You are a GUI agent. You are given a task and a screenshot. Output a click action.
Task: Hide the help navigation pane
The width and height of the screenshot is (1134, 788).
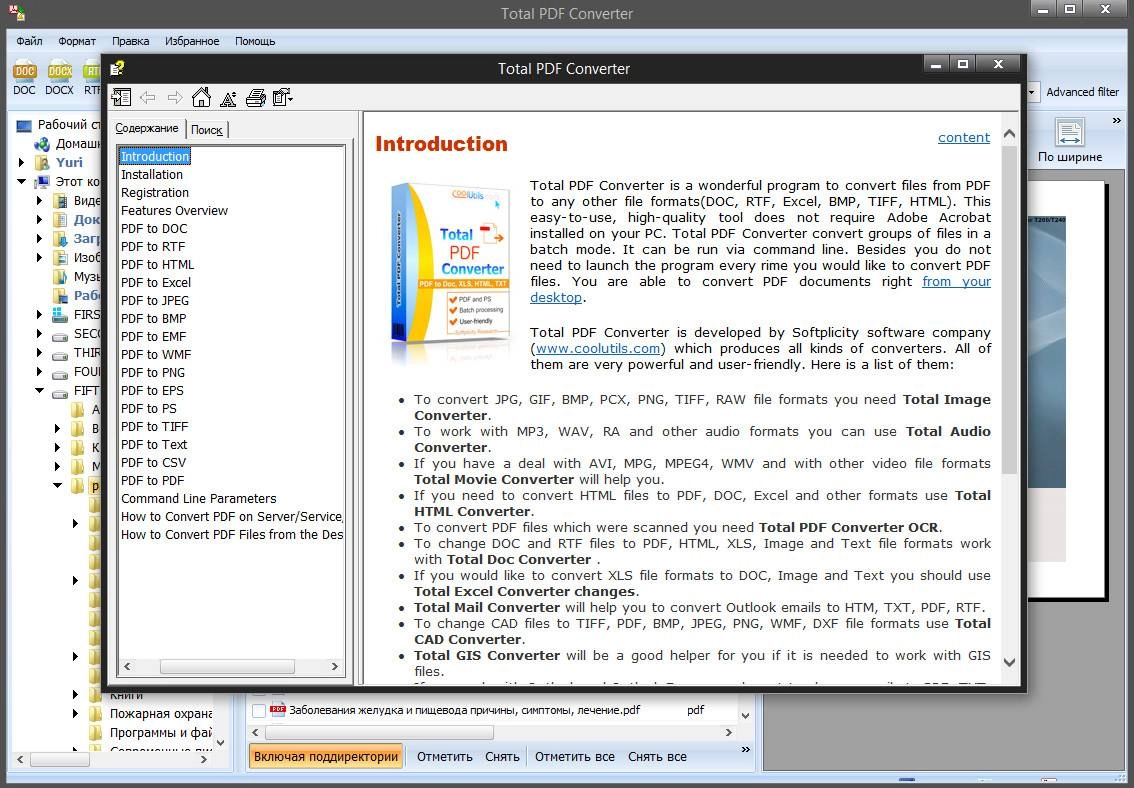point(121,98)
